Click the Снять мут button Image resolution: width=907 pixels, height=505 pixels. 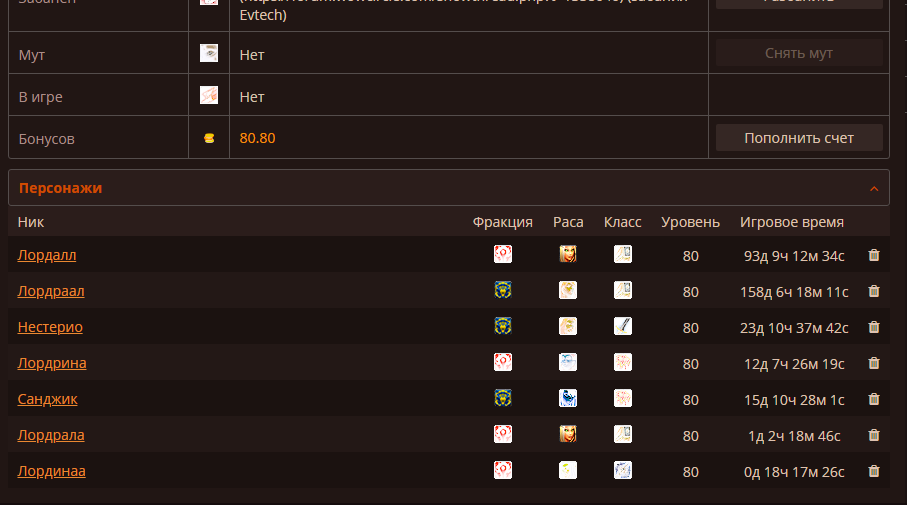(x=799, y=53)
